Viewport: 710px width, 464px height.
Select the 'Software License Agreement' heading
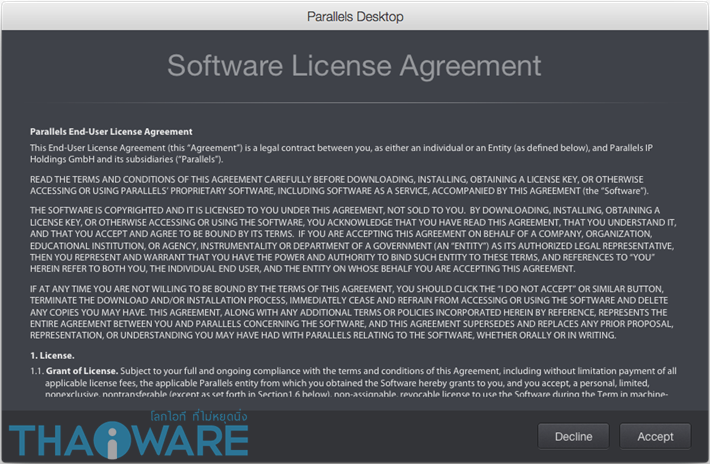[x=354, y=66]
